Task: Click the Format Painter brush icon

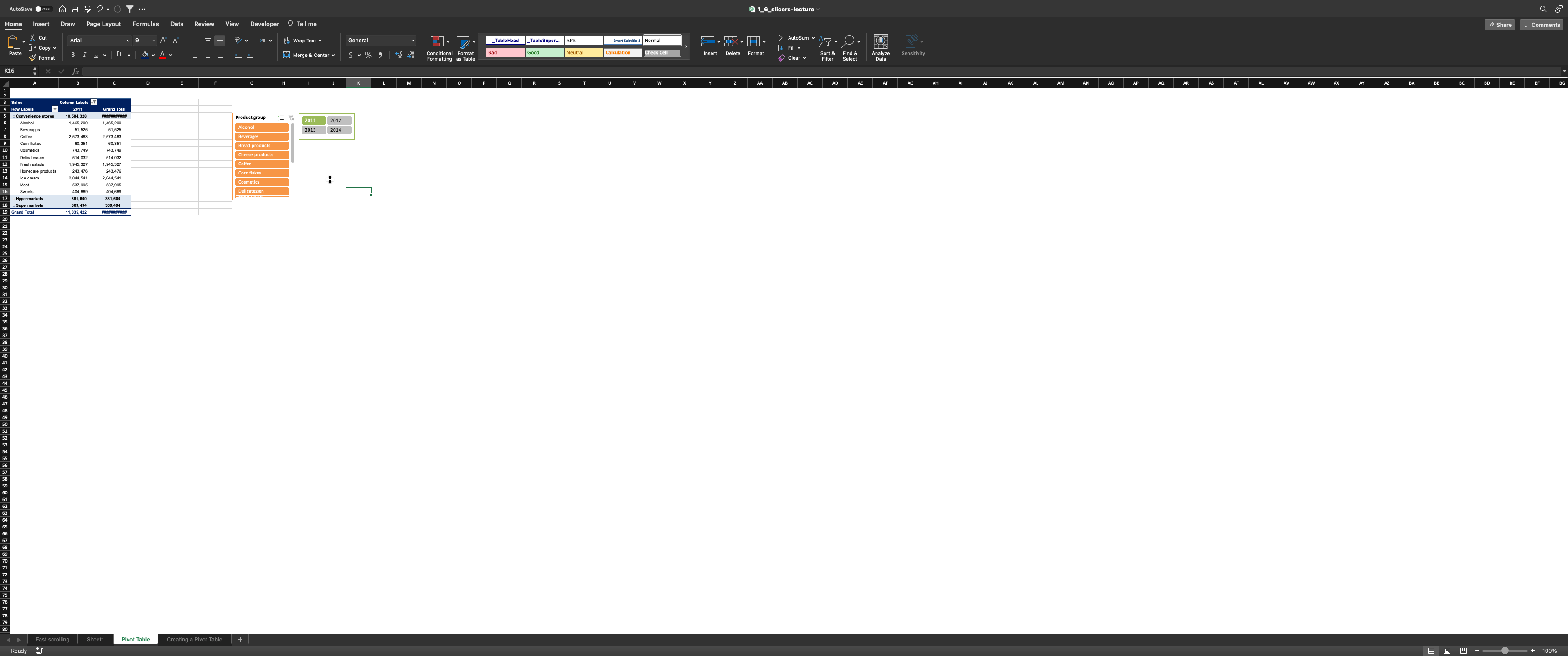Action: pyautogui.click(x=32, y=58)
